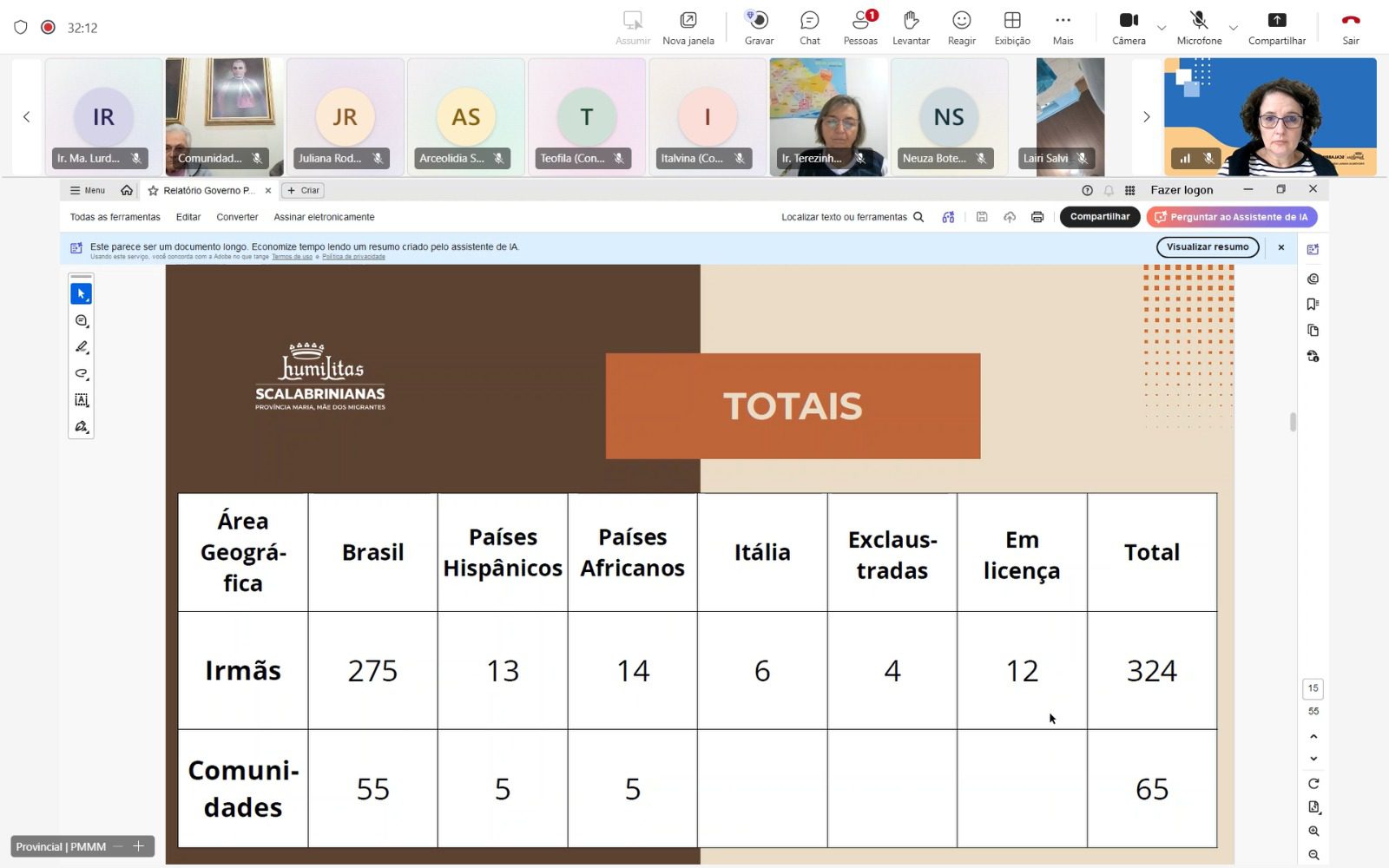Toggle Gravar recording button
This screenshot has height=868, width=1389.
(759, 28)
